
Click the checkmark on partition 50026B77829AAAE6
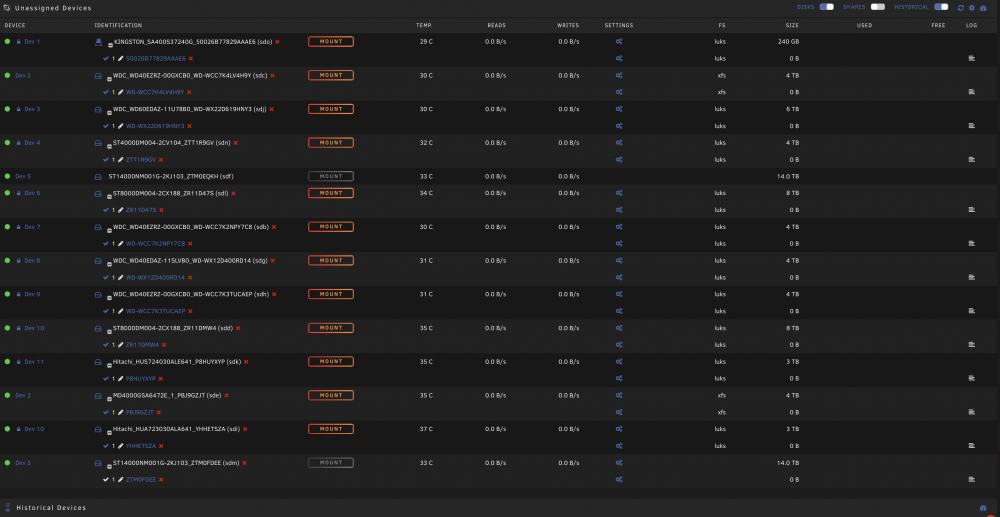coord(106,58)
